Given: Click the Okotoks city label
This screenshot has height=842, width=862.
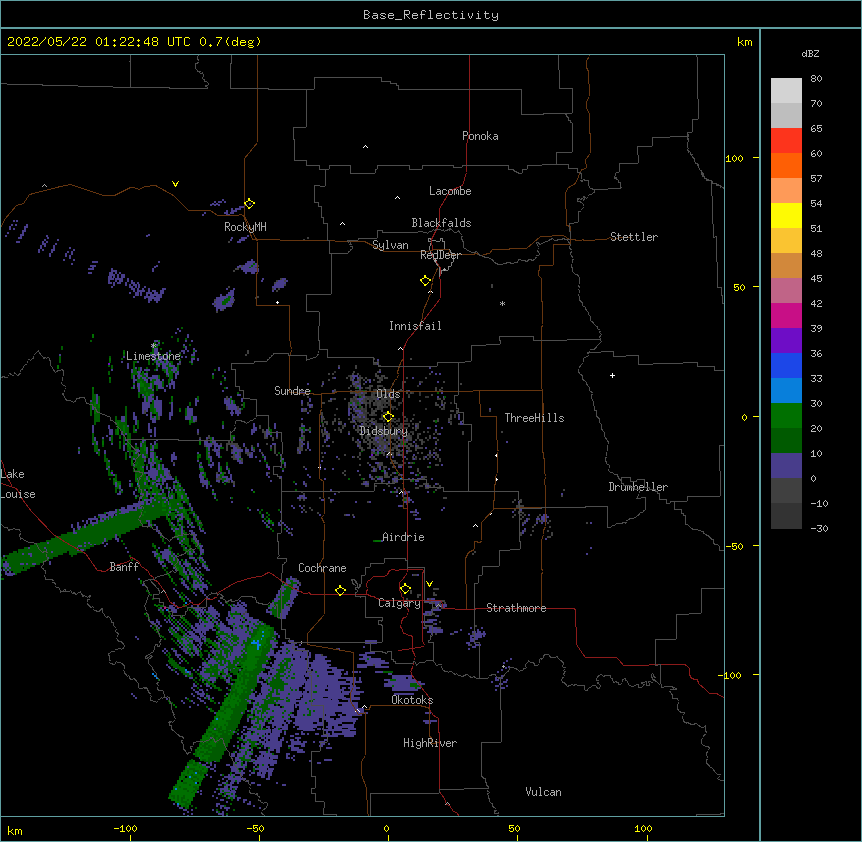Looking at the screenshot, I should pos(412,700).
